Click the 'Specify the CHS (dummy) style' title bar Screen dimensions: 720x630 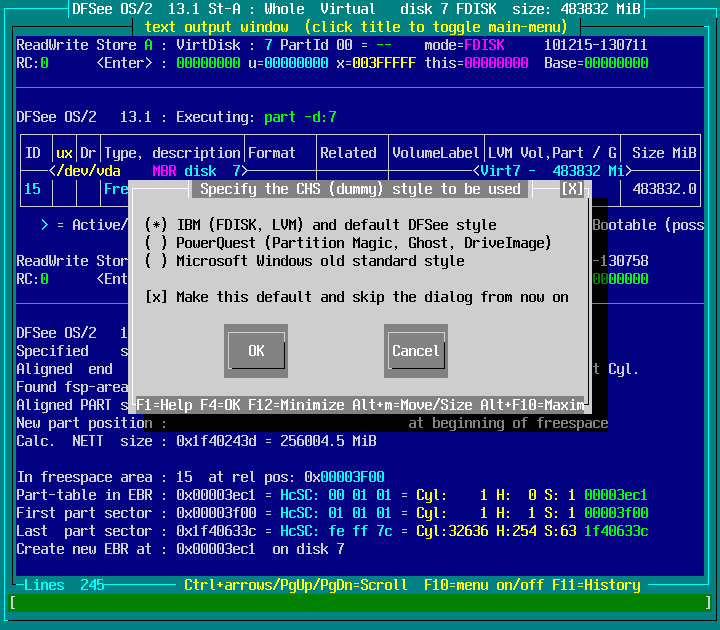click(360, 189)
